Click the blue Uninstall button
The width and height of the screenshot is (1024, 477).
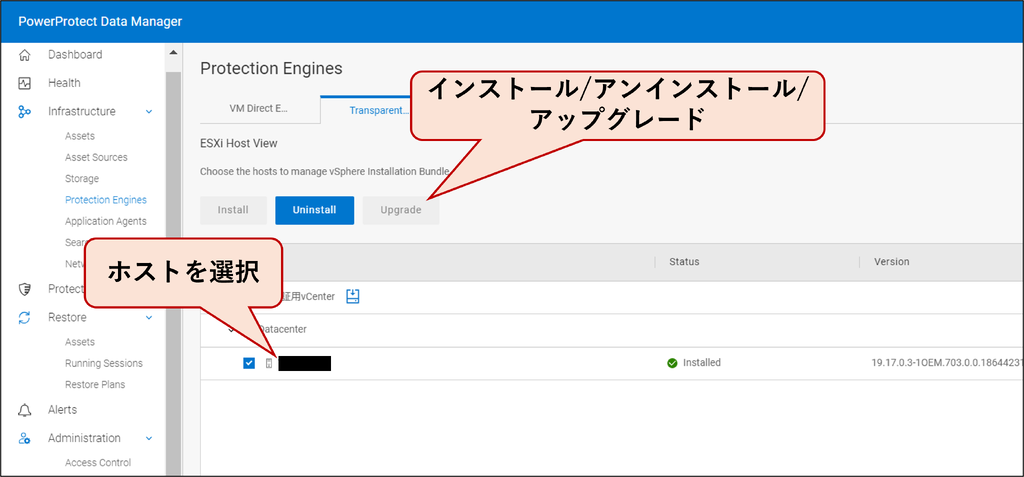[315, 210]
